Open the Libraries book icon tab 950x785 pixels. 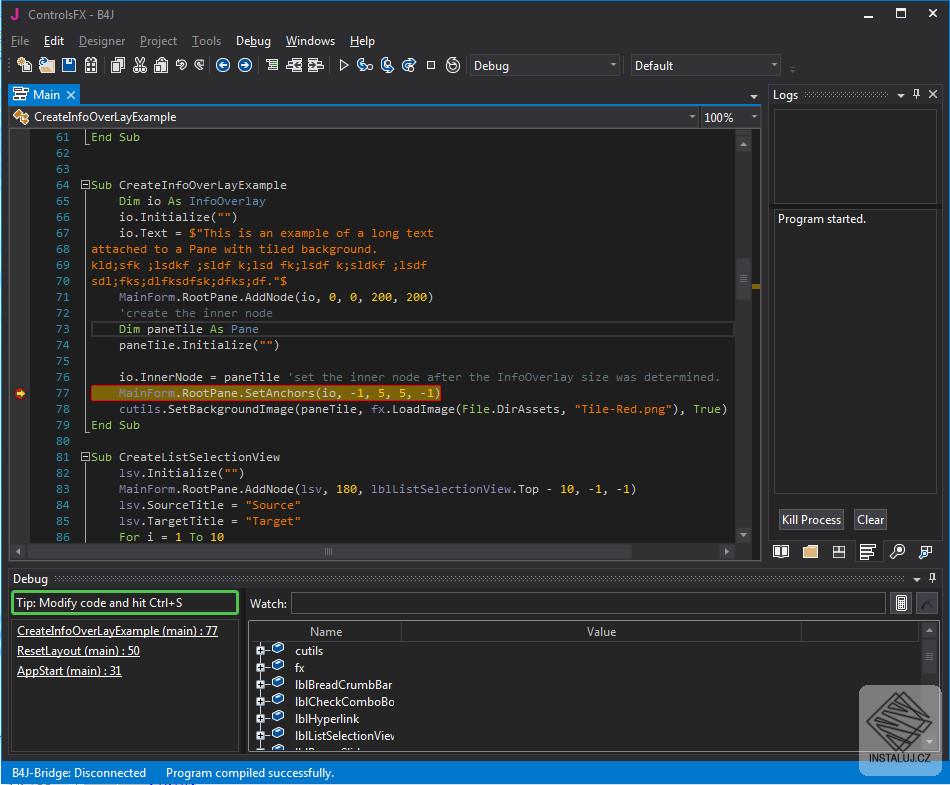tap(781, 552)
